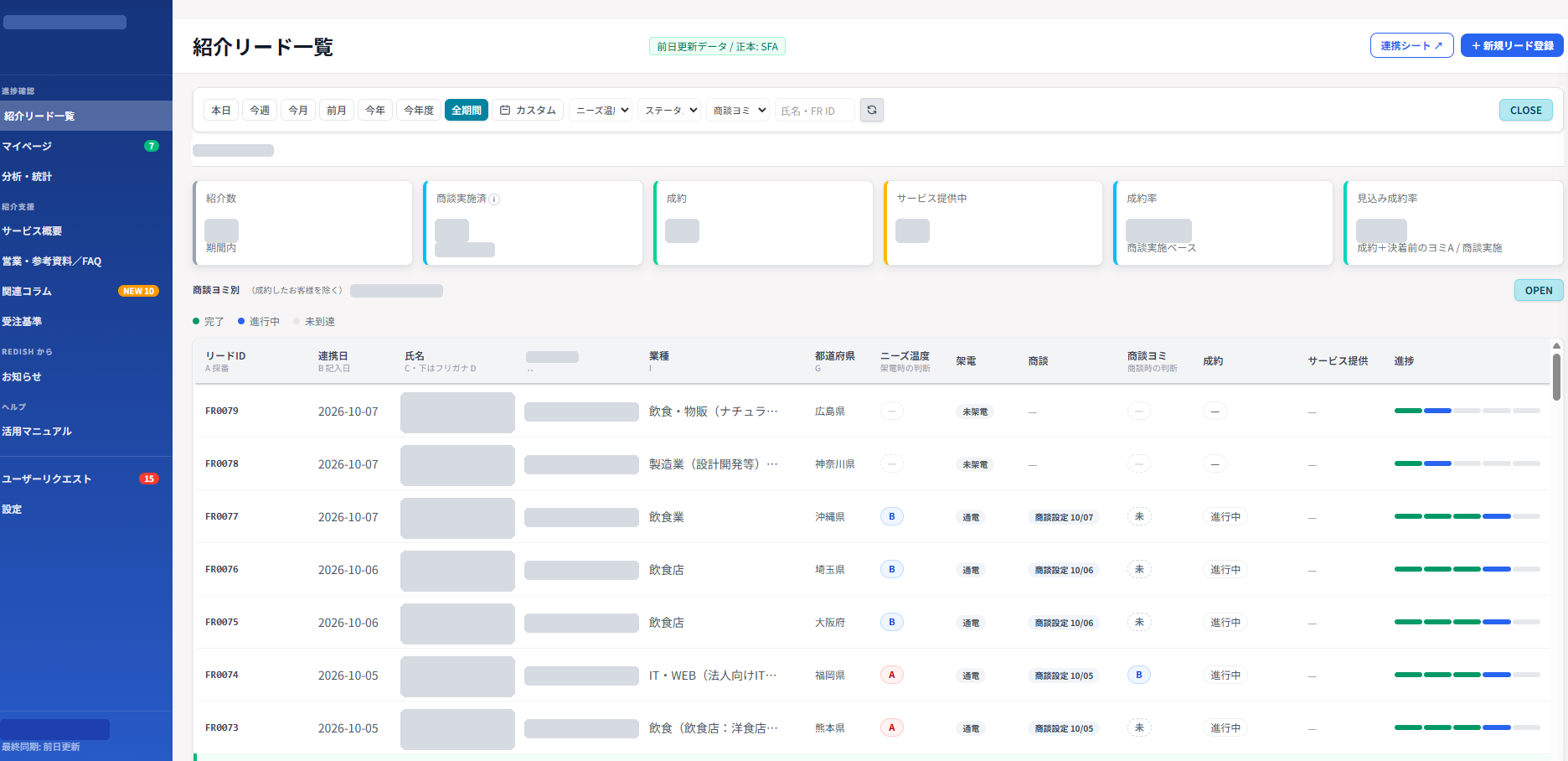Open the ステータス filter dropdown

click(669, 110)
